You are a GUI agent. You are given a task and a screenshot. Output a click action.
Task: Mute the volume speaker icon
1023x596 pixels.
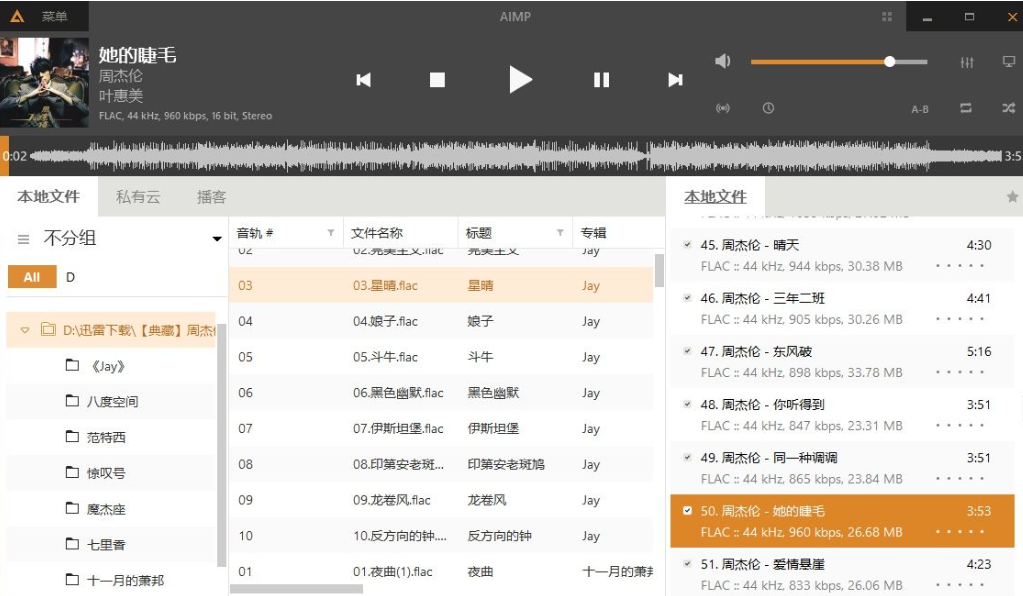[722, 61]
